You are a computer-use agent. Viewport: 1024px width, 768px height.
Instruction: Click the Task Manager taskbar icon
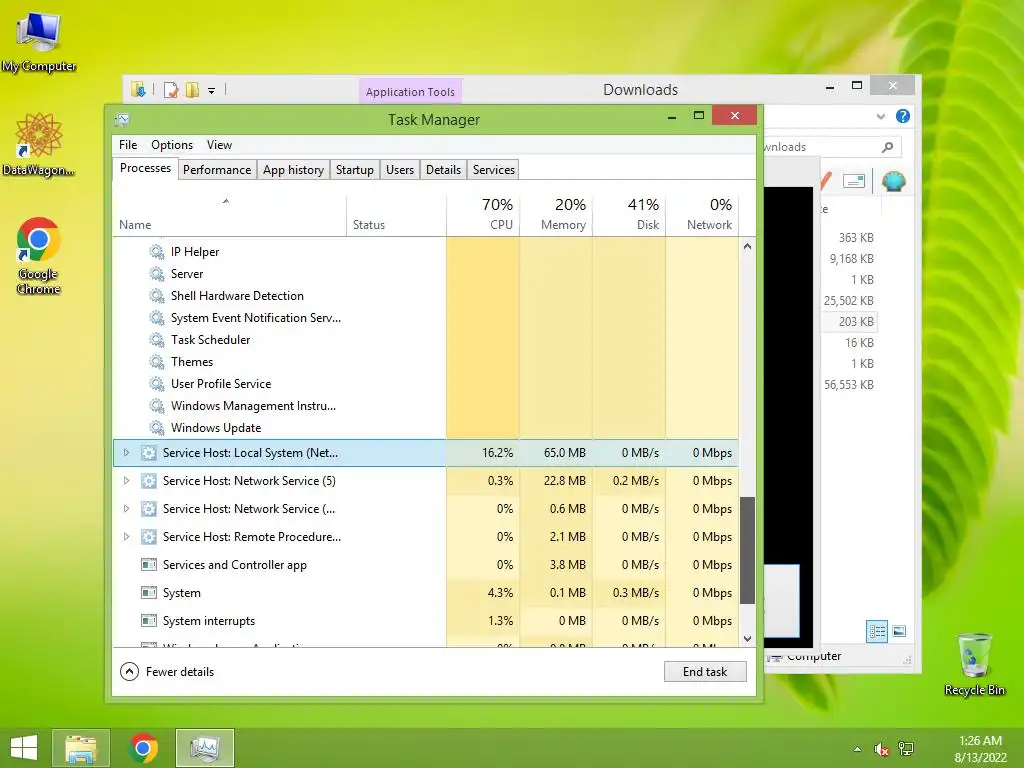[204, 748]
